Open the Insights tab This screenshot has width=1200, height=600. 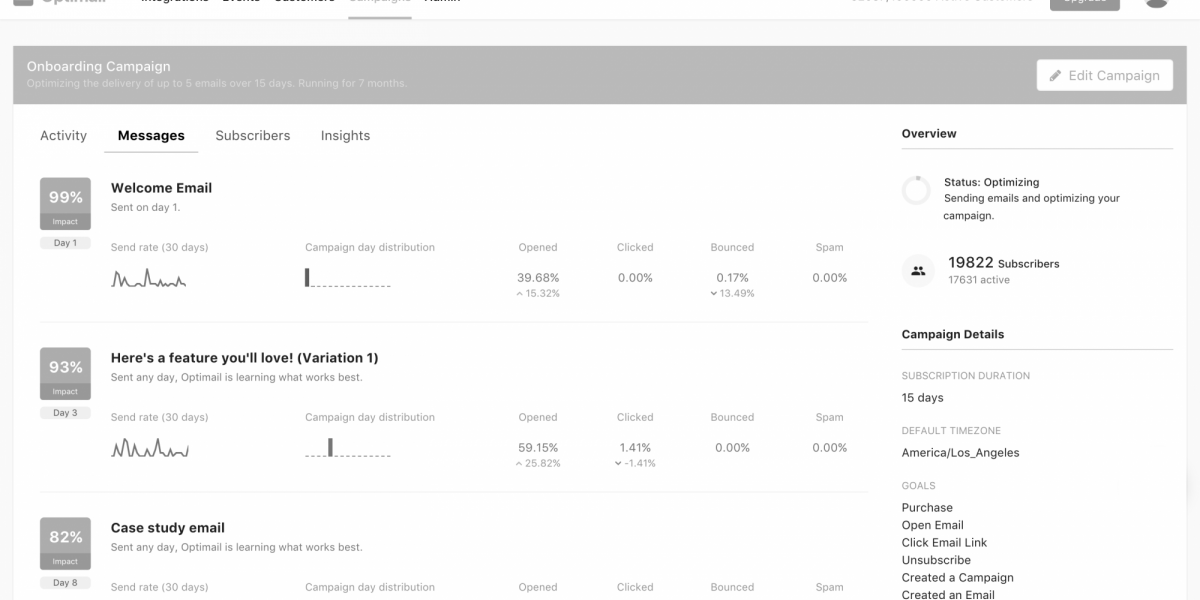tap(345, 135)
